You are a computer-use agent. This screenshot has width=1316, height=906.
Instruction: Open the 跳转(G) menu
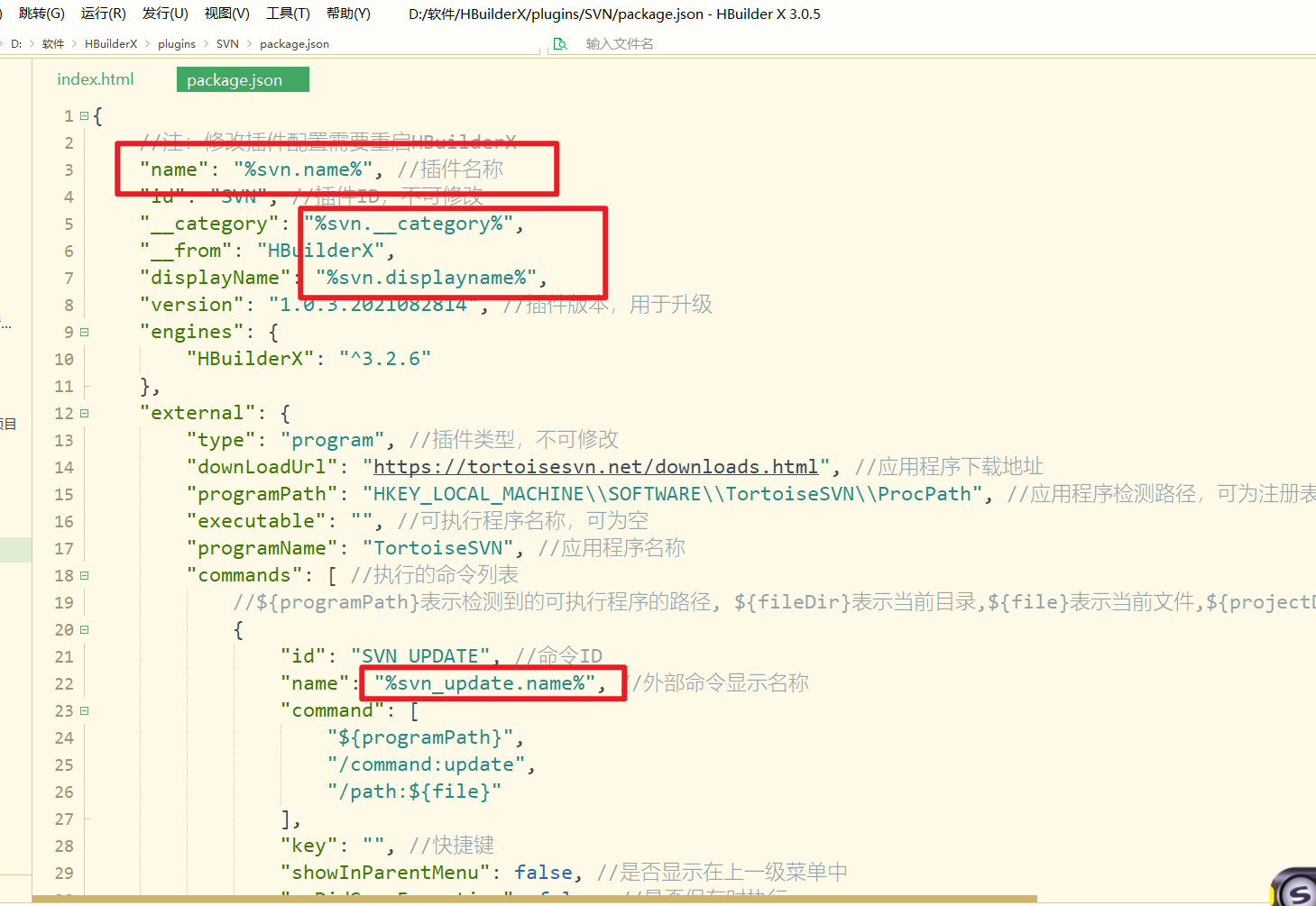pos(41,14)
